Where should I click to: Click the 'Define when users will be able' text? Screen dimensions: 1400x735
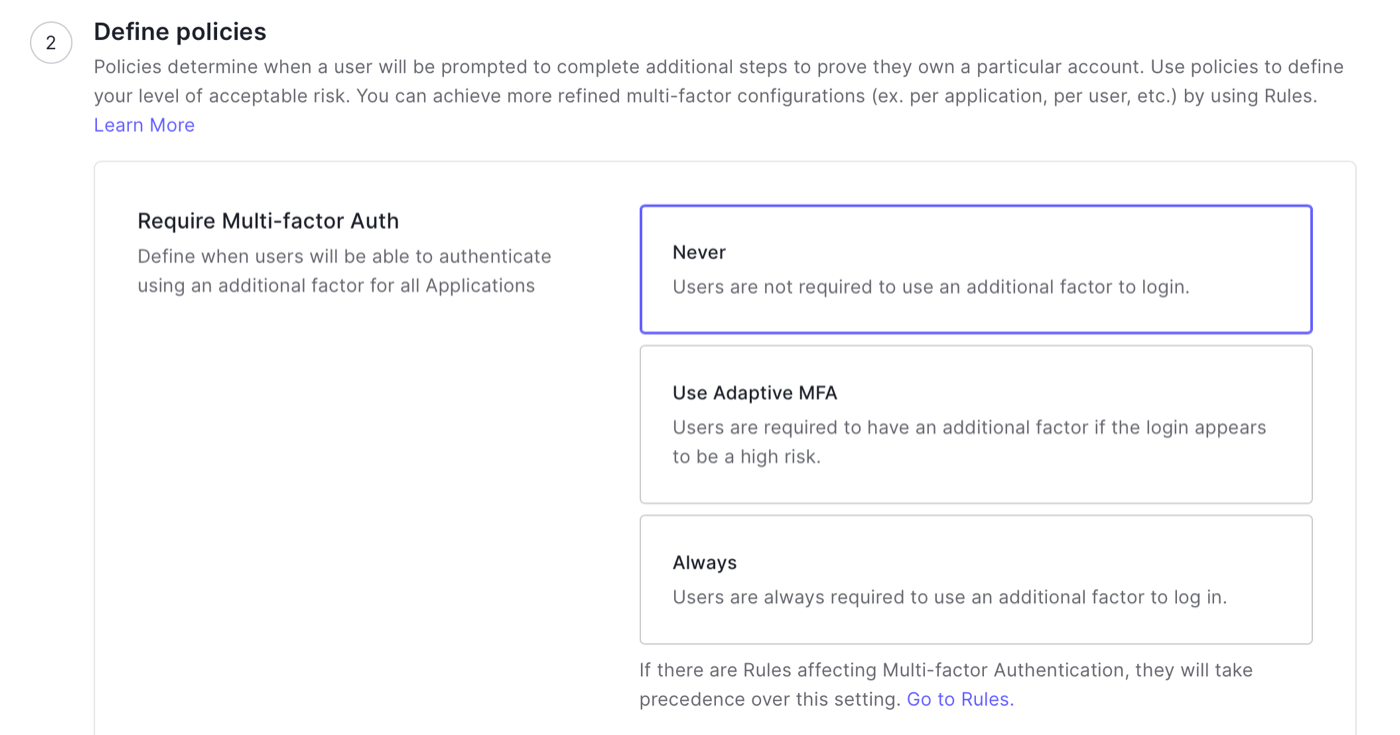(x=344, y=271)
